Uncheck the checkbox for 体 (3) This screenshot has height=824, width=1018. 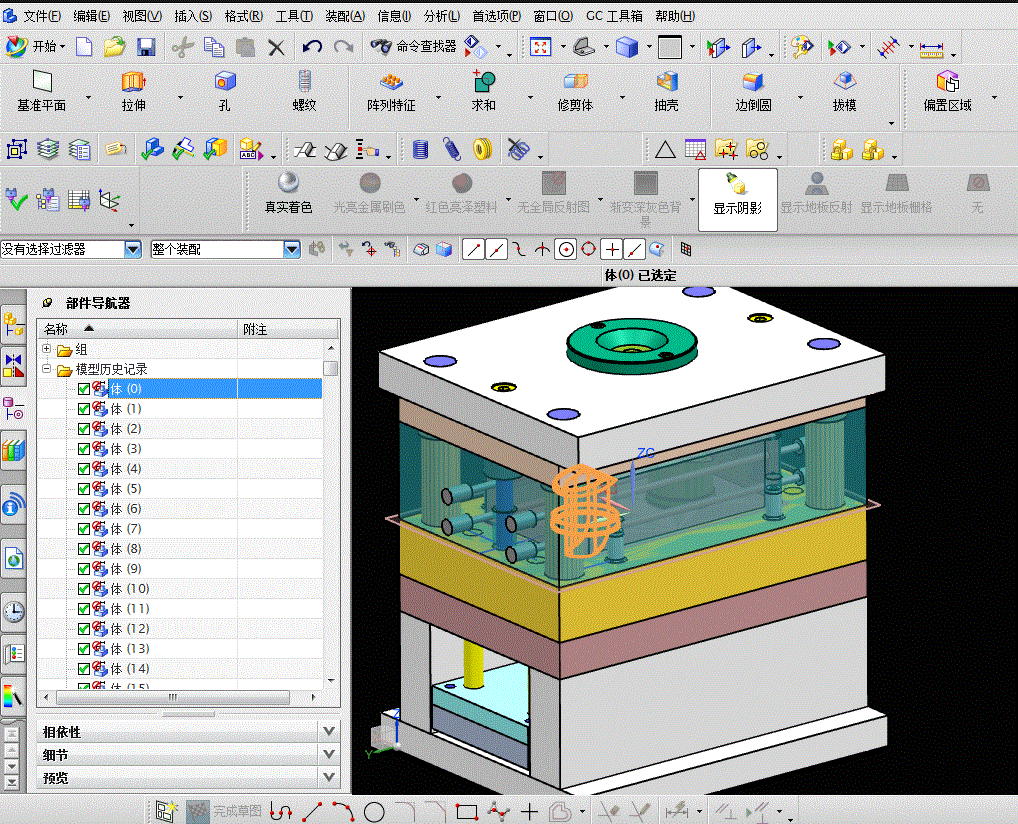[84, 449]
